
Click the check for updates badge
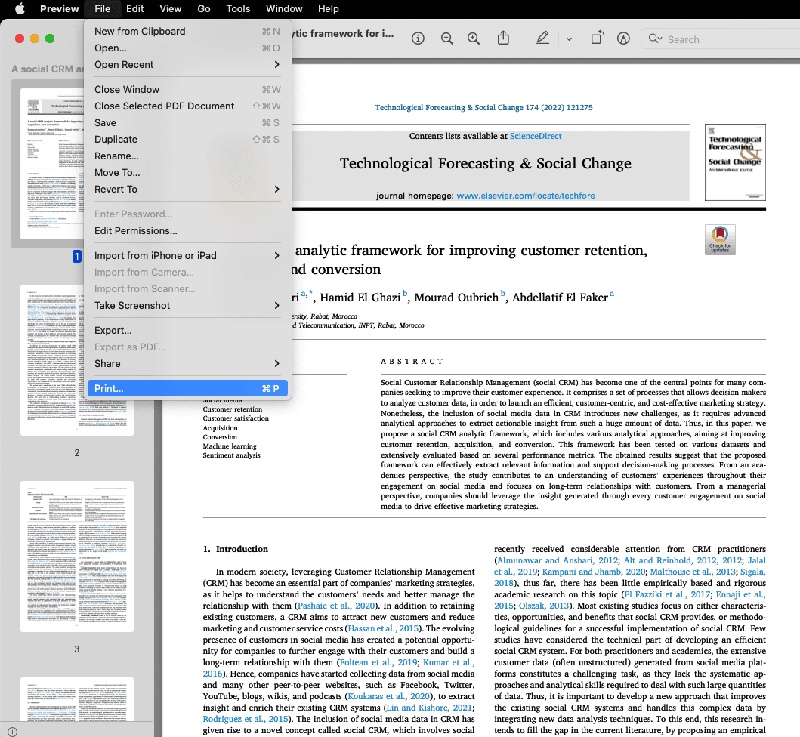[720, 239]
